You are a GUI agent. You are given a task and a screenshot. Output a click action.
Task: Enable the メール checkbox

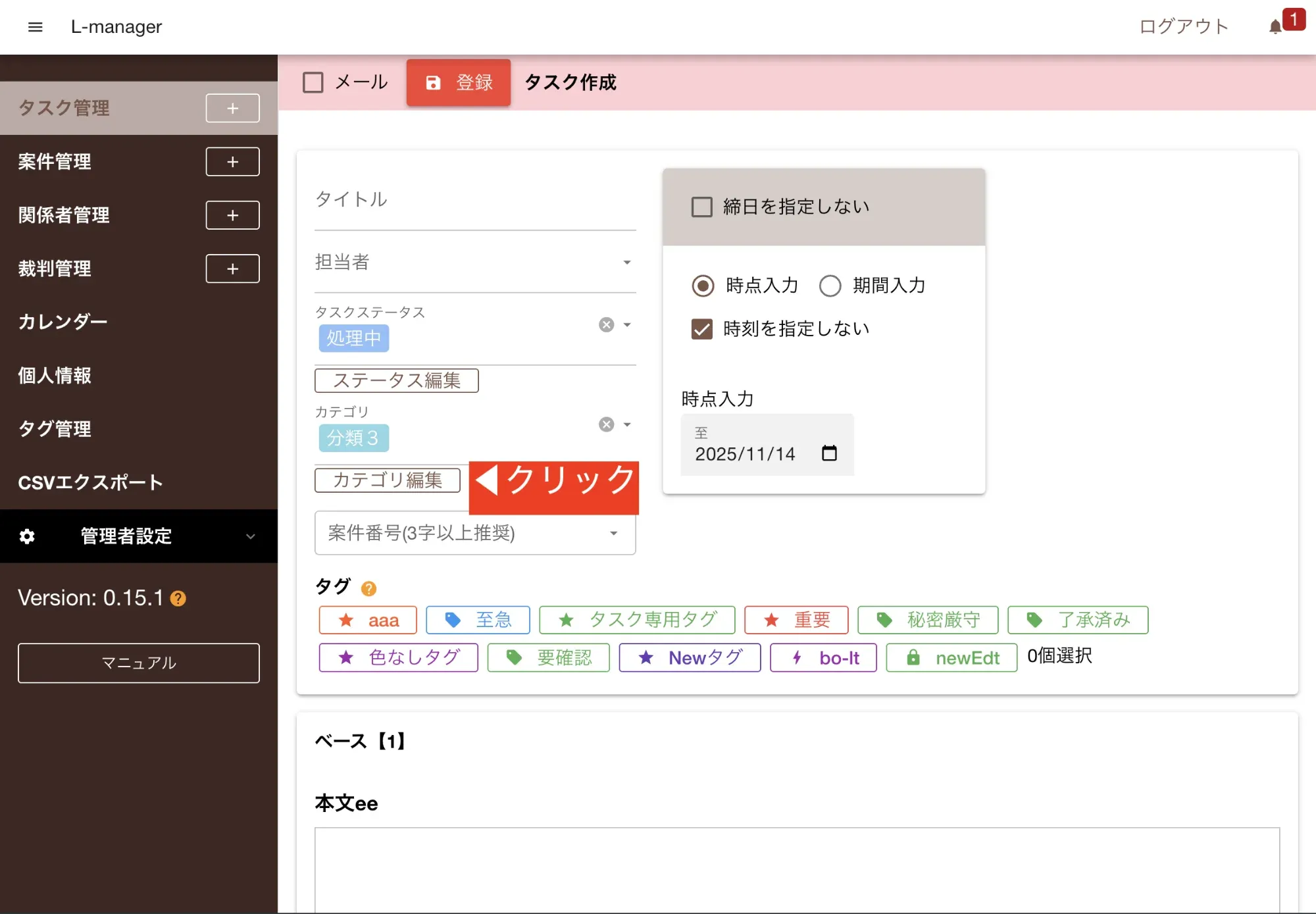[x=313, y=83]
